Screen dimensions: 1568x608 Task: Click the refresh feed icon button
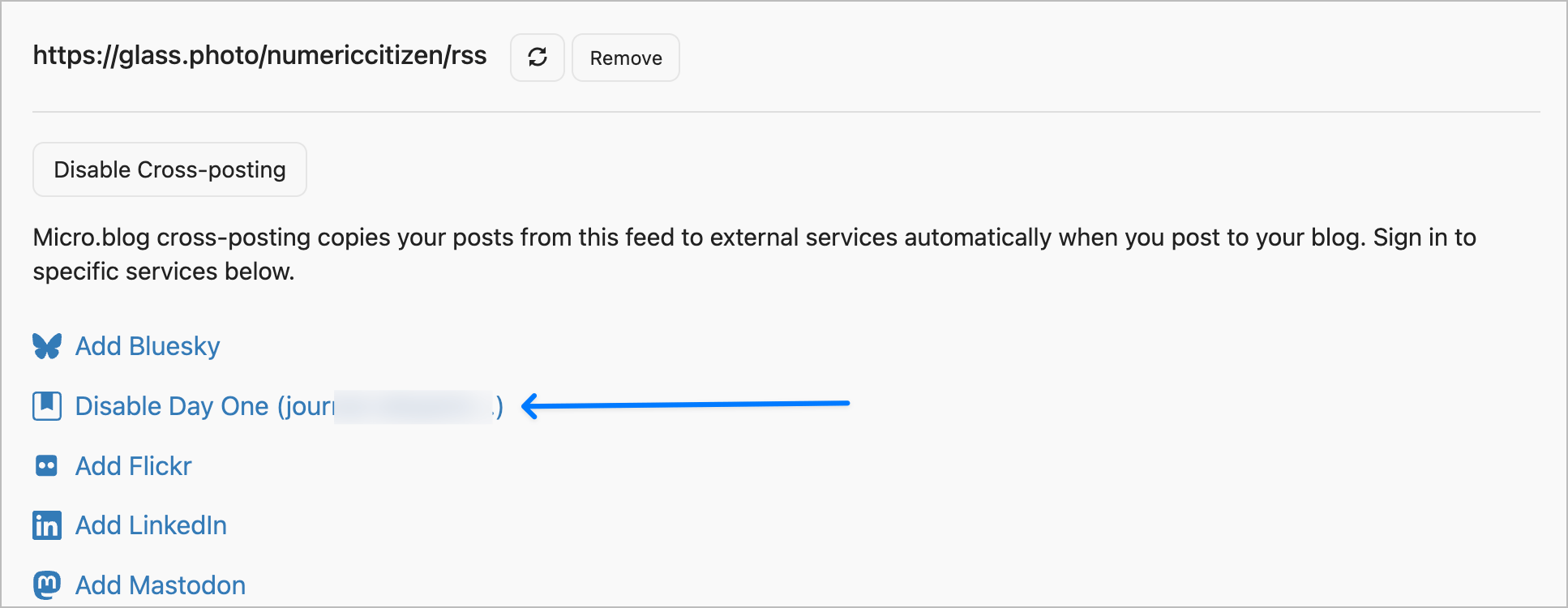click(x=537, y=58)
